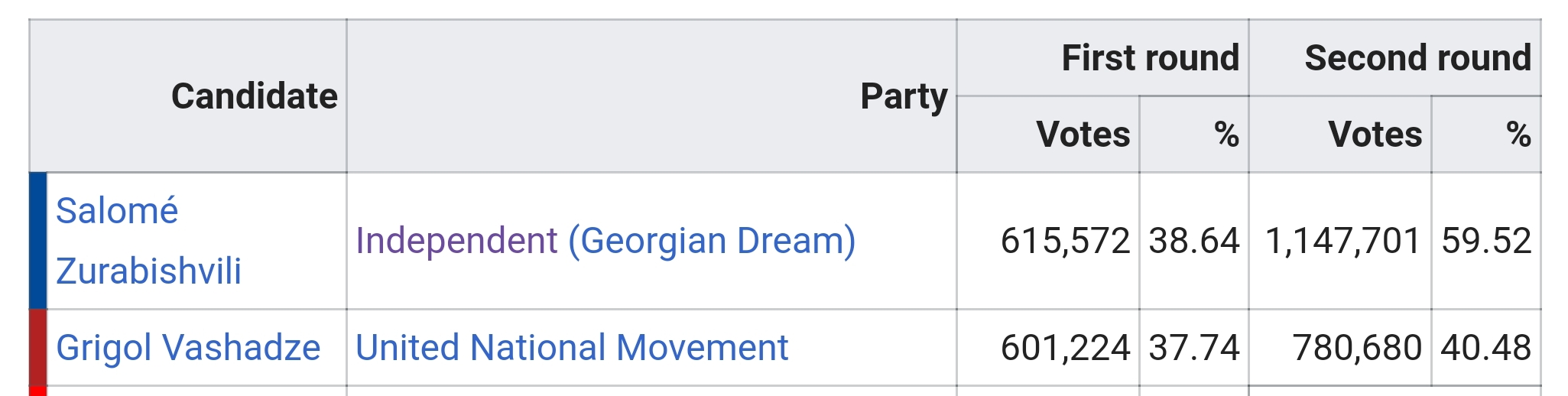Select the Party column header
The width and height of the screenshot is (1568, 396).
click(903, 96)
